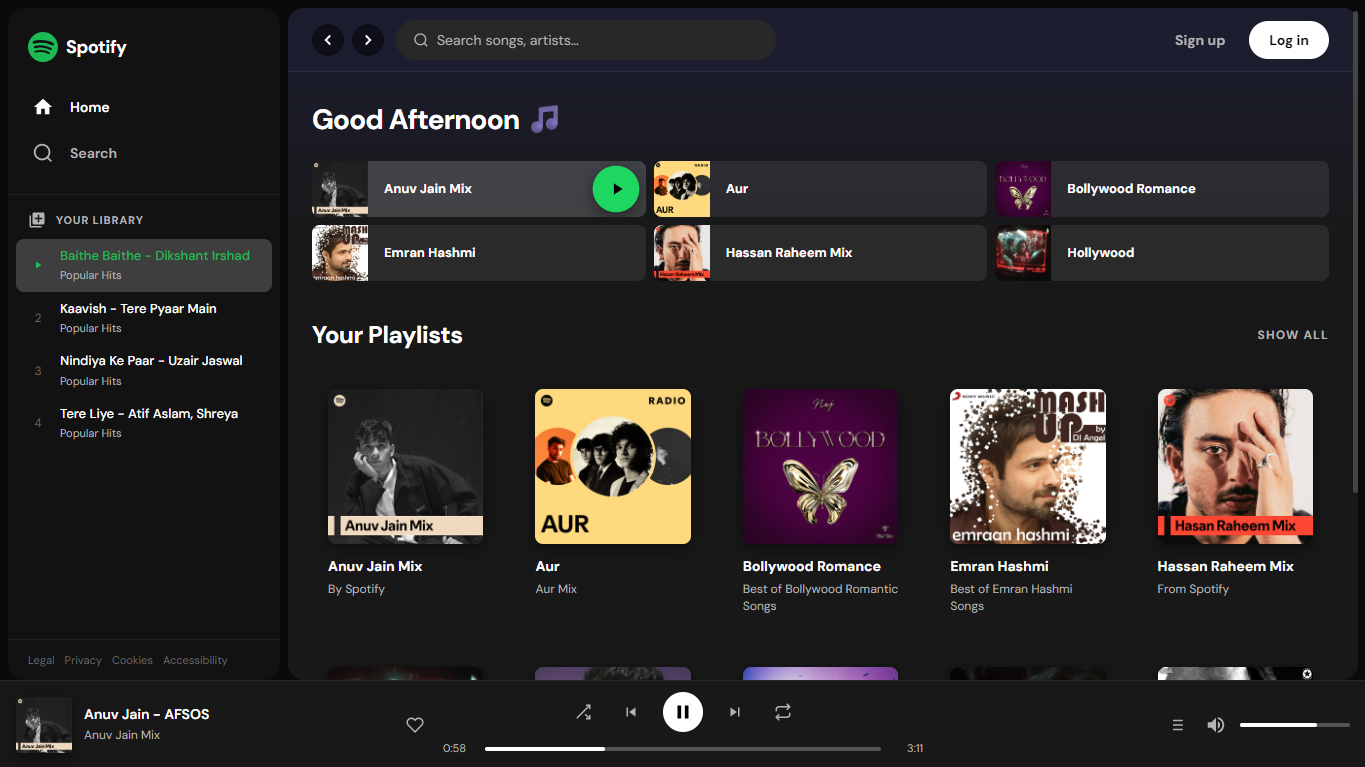The width and height of the screenshot is (1365, 767).
Task: Click From Spotify under Hassan Raheem Mix
Action: pyautogui.click(x=1193, y=589)
